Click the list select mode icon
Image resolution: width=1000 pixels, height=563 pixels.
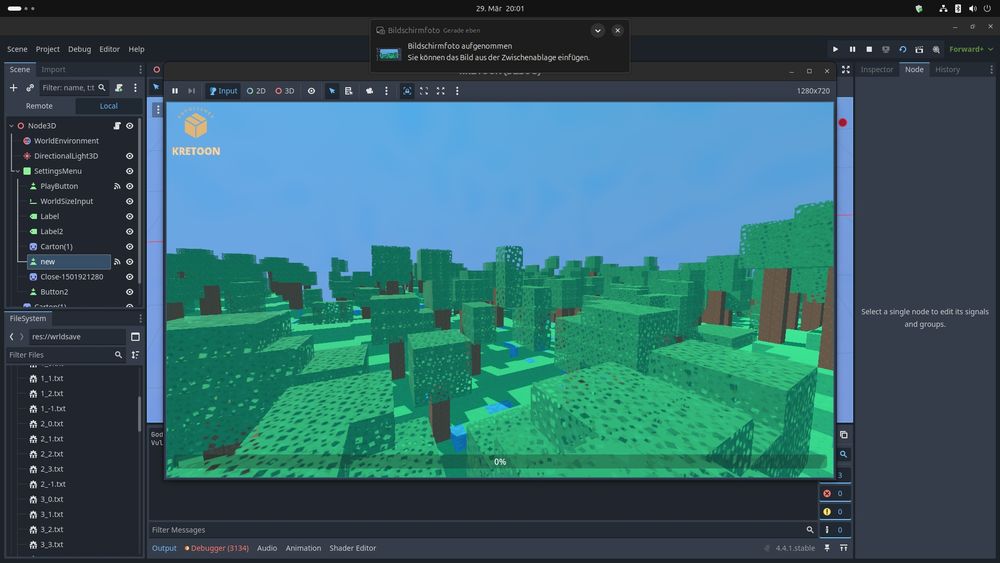pos(349,91)
